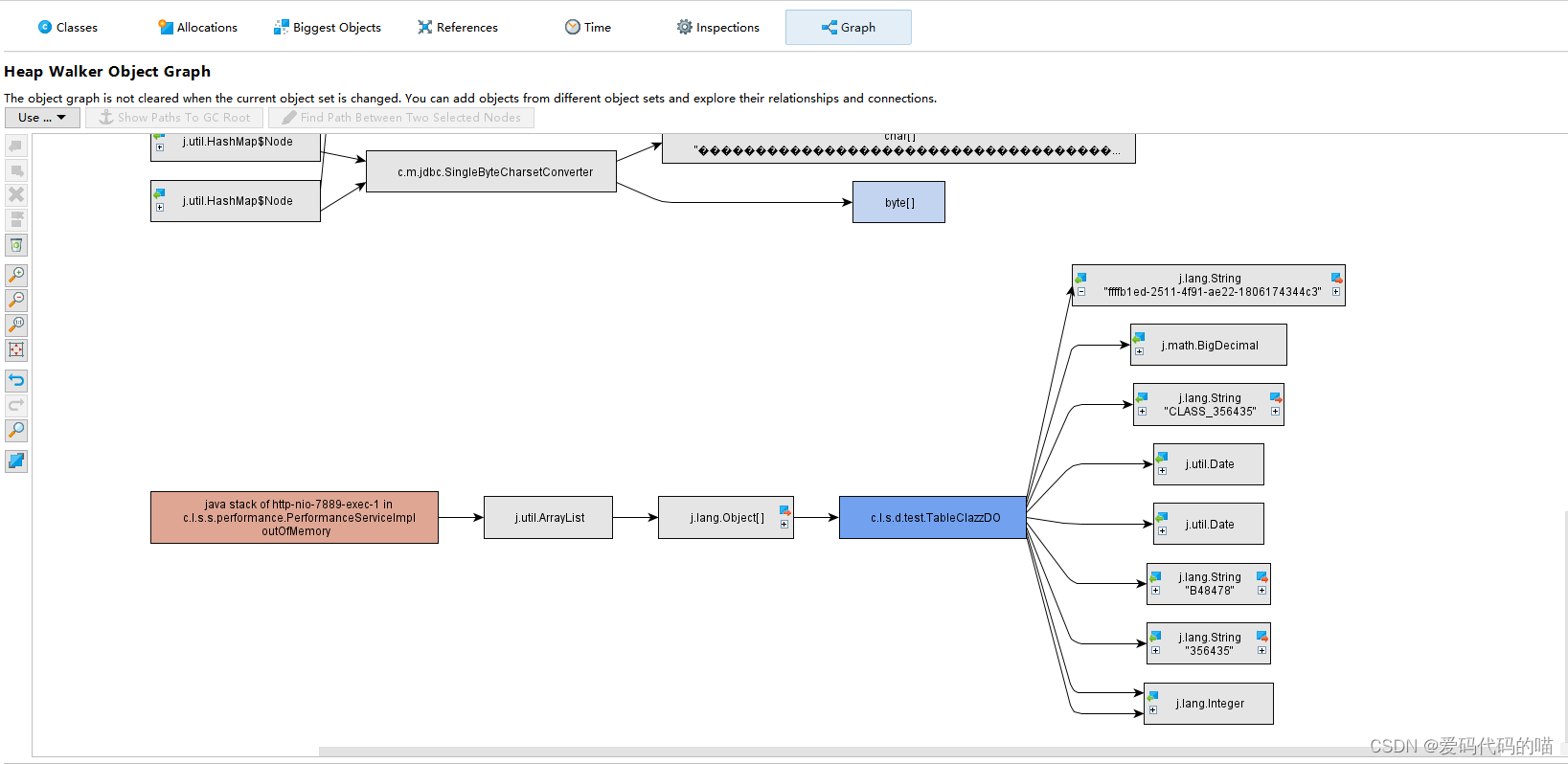Expand incoming references of lower HashMap$Node
This screenshot has width=1568, height=764.
tap(160, 207)
